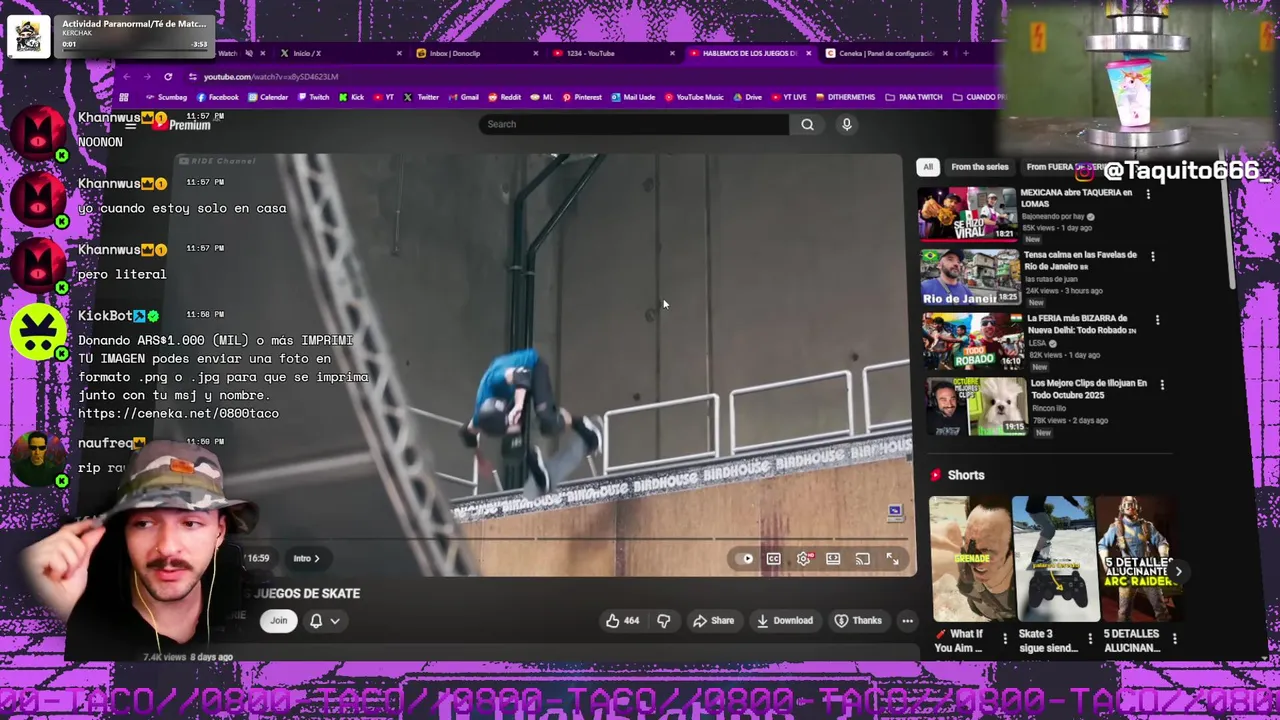Expand the PARA TWITCH bookmark folder
The height and width of the screenshot is (720, 1280).
pos(914,97)
